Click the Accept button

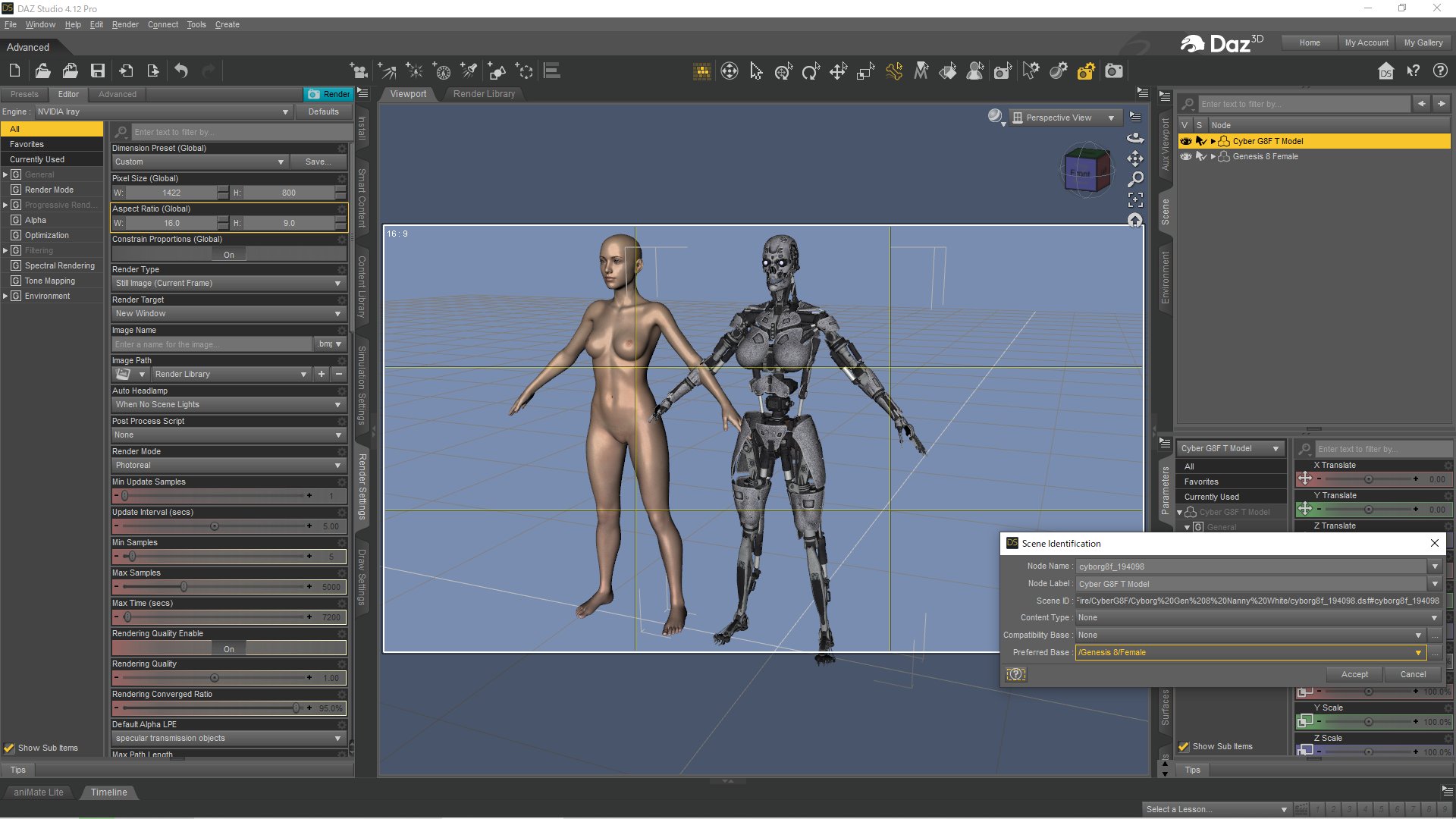[1354, 674]
